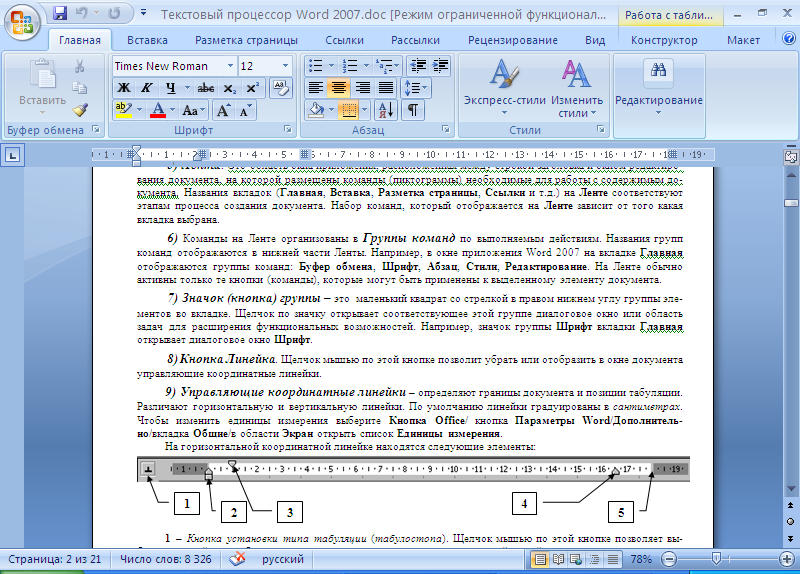Switch to Full Screen Reading view
This screenshot has height=574, width=800.
(558, 560)
